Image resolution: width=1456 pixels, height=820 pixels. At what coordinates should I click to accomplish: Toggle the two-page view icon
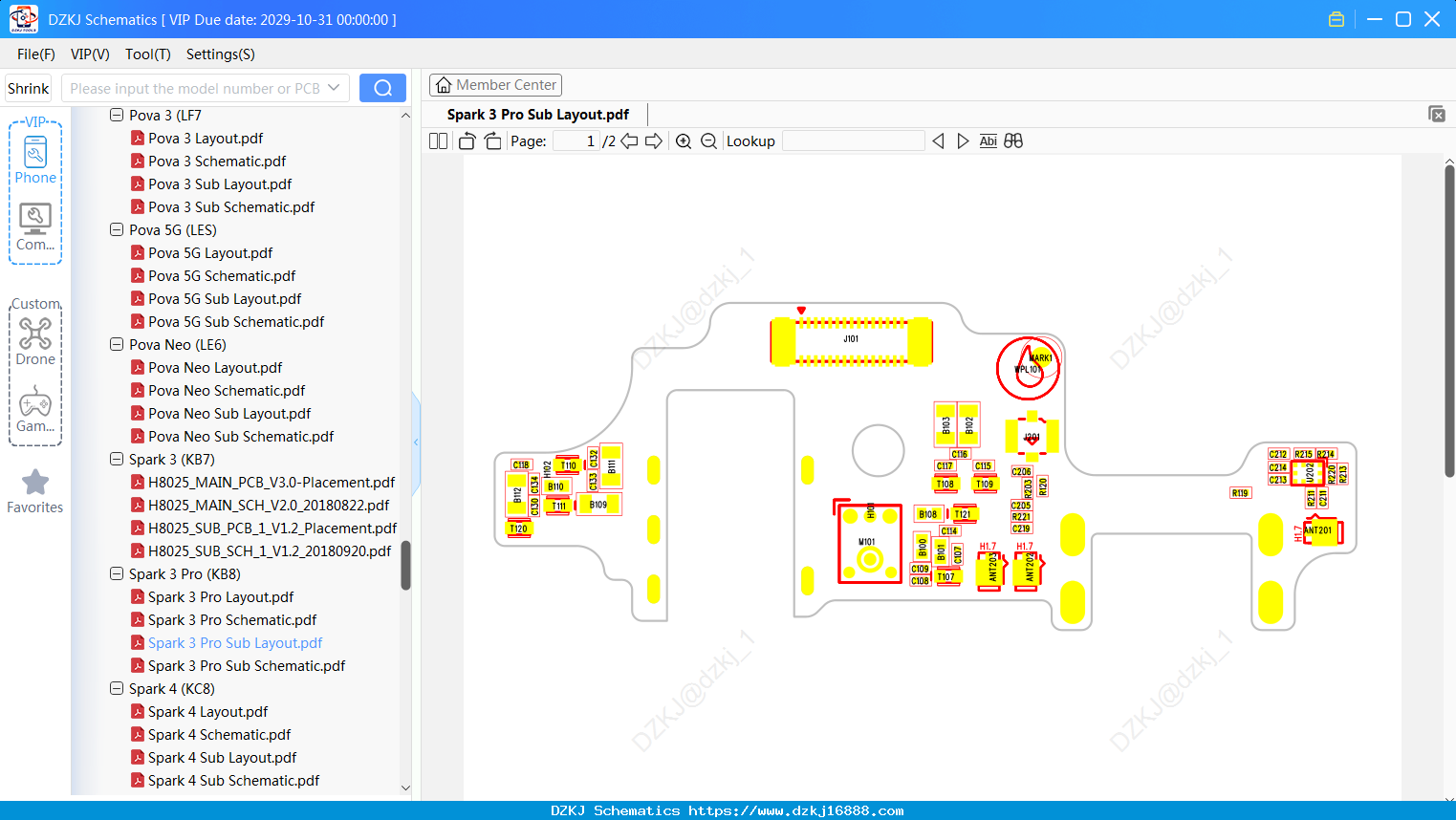click(x=438, y=141)
